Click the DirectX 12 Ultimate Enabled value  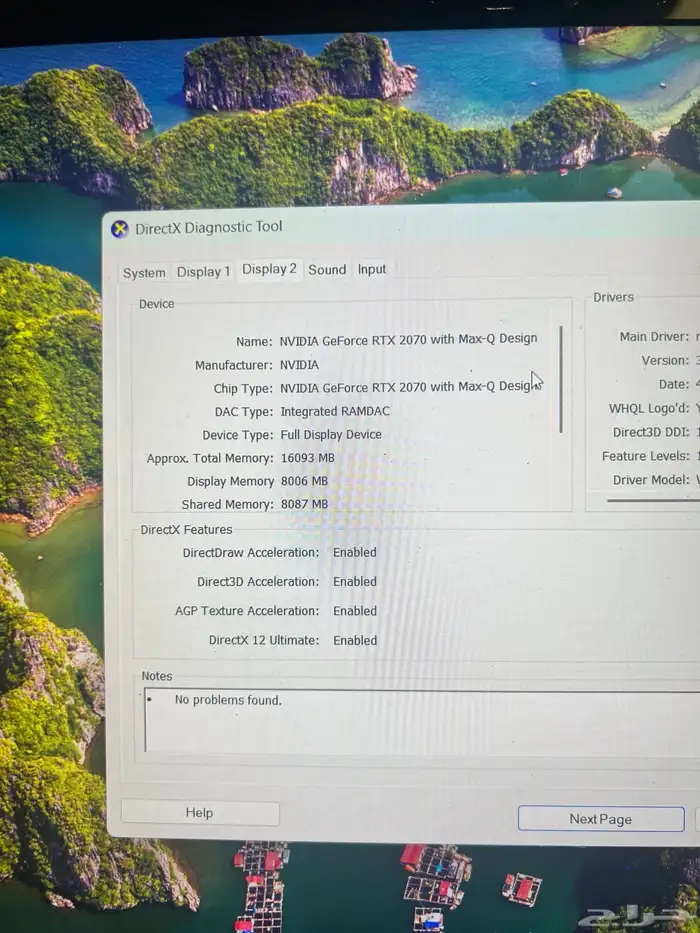[x=355, y=640]
